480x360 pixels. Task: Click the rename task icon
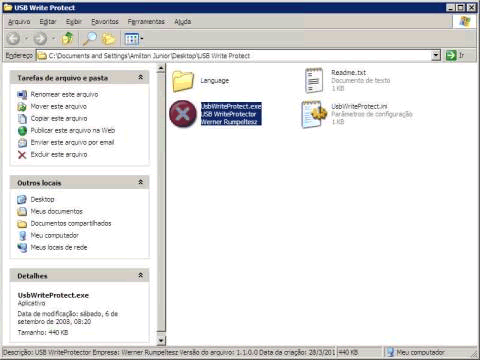point(22,95)
